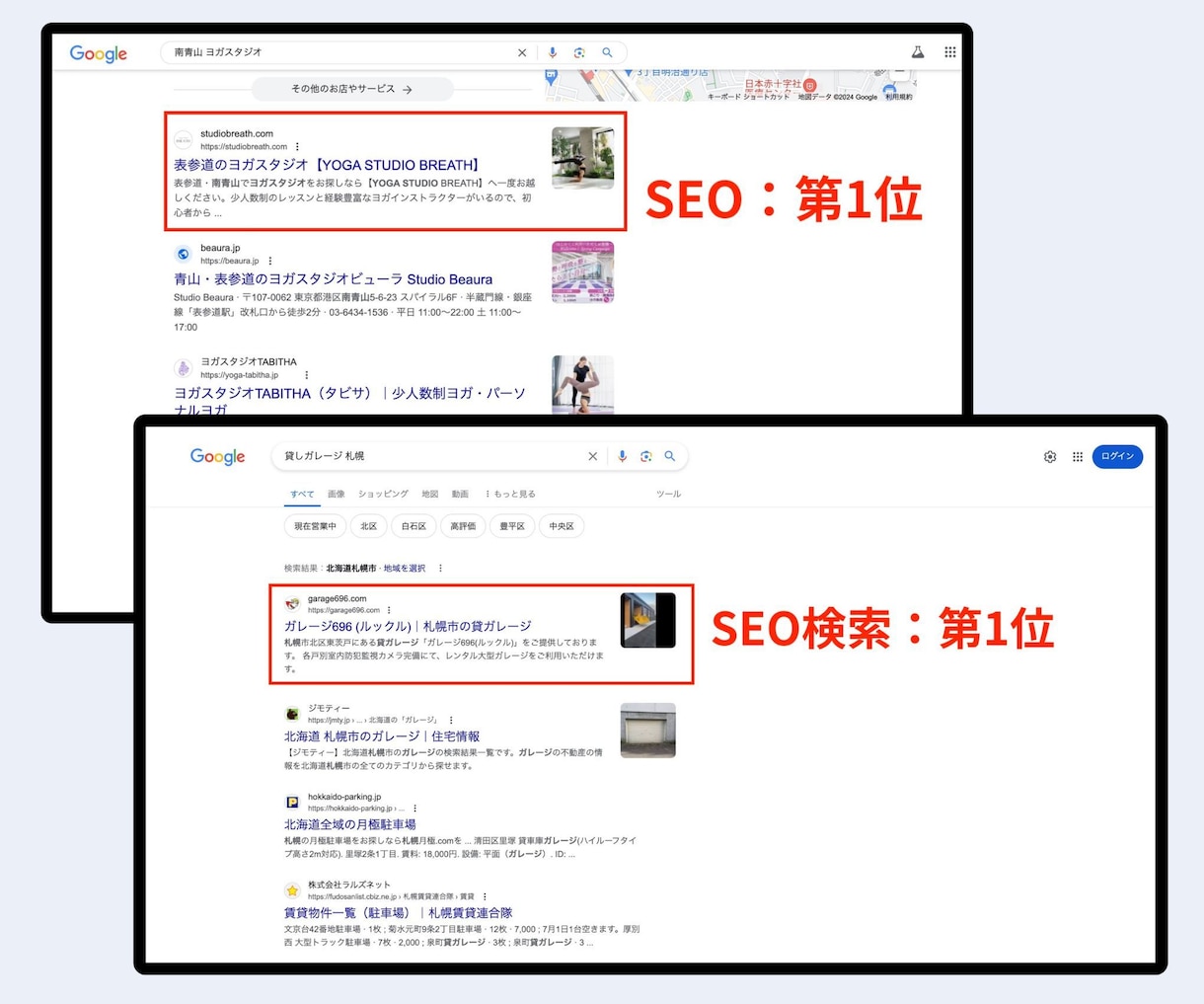The image size is (1204, 1004).
Task: Click the 株式会社ラルズネット star favicon
Action: point(292,890)
